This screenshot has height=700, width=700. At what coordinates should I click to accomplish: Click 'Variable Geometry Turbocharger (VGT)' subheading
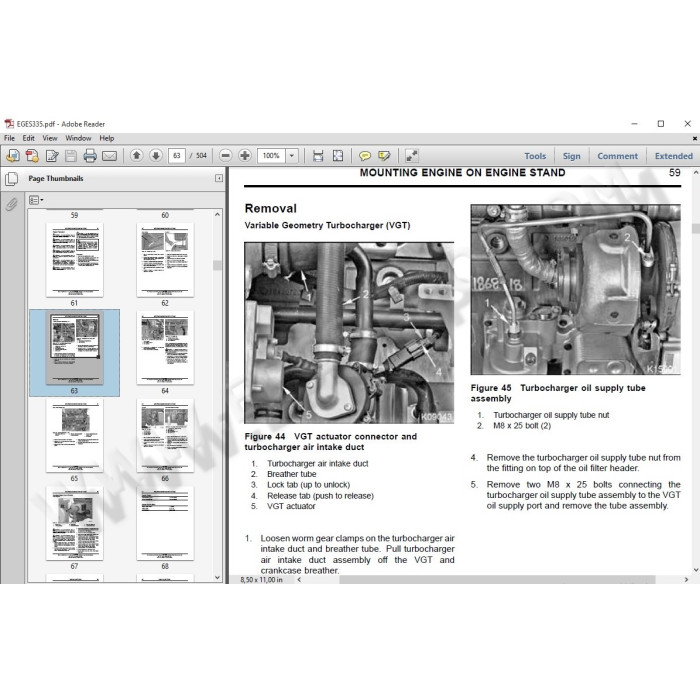327,225
